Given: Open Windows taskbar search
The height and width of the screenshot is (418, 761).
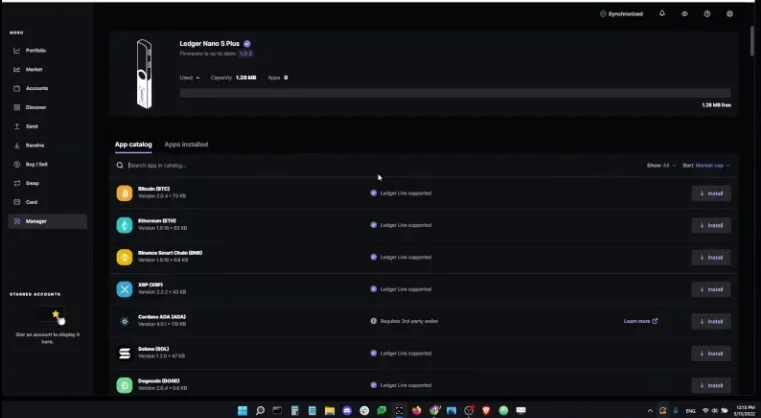Looking at the screenshot, I should click(x=260, y=411).
